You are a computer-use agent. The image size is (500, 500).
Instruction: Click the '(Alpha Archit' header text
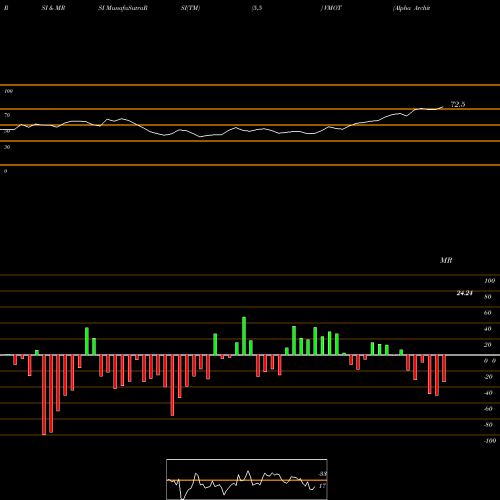point(412,8)
